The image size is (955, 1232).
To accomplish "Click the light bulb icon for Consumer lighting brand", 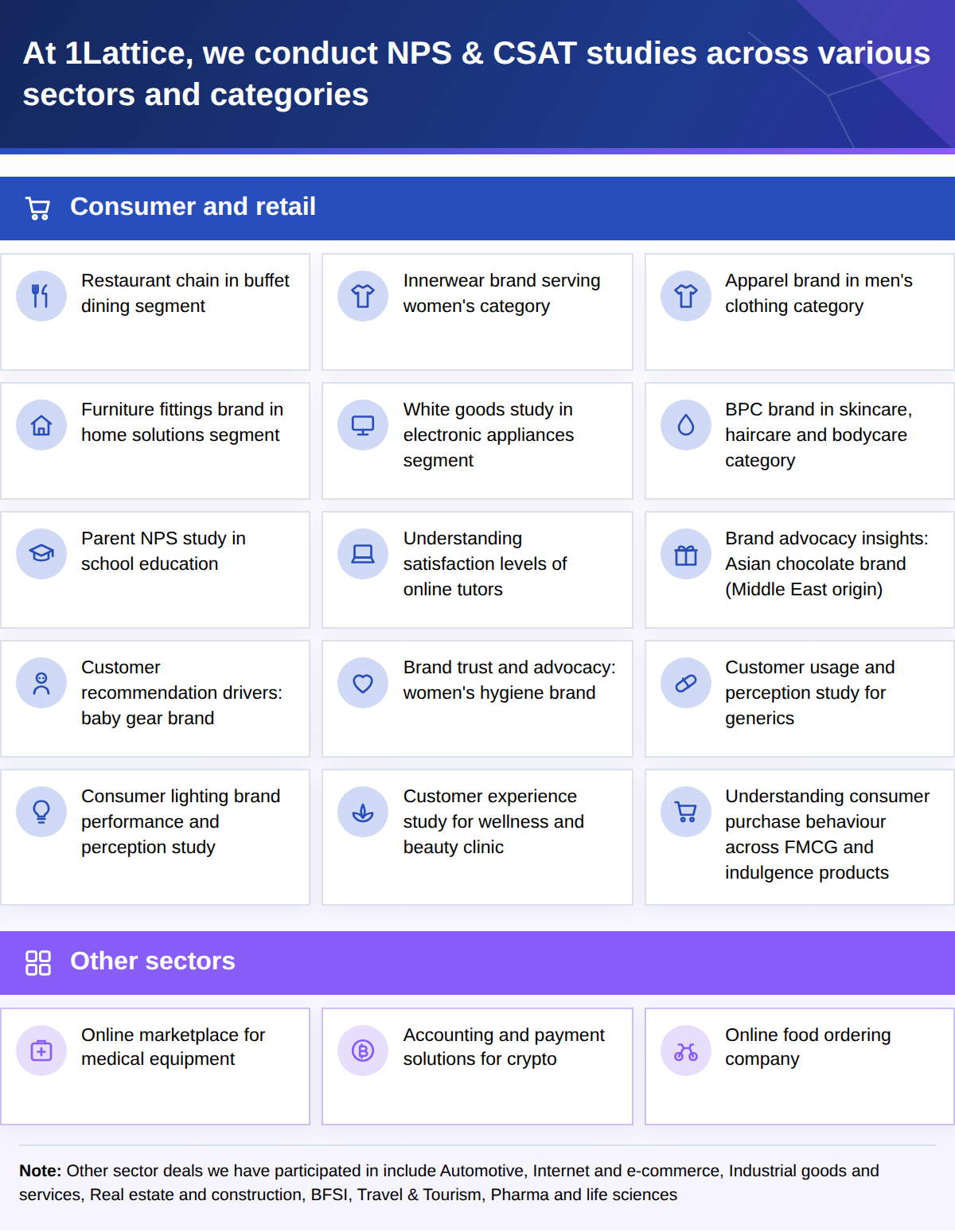I will pyautogui.click(x=41, y=812).
